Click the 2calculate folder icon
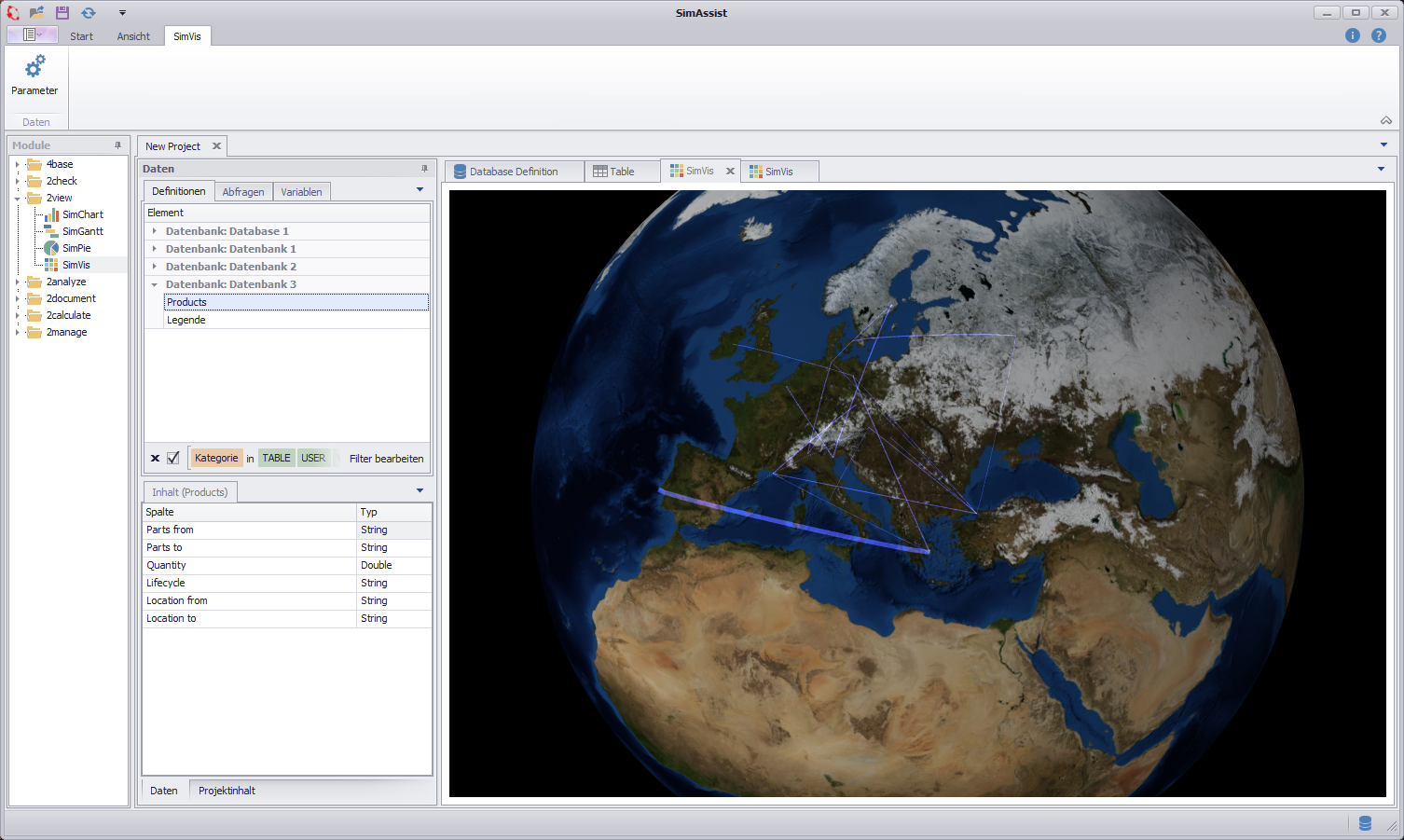1404x840 pixels. pyautogui.click(x=34, y=315)
